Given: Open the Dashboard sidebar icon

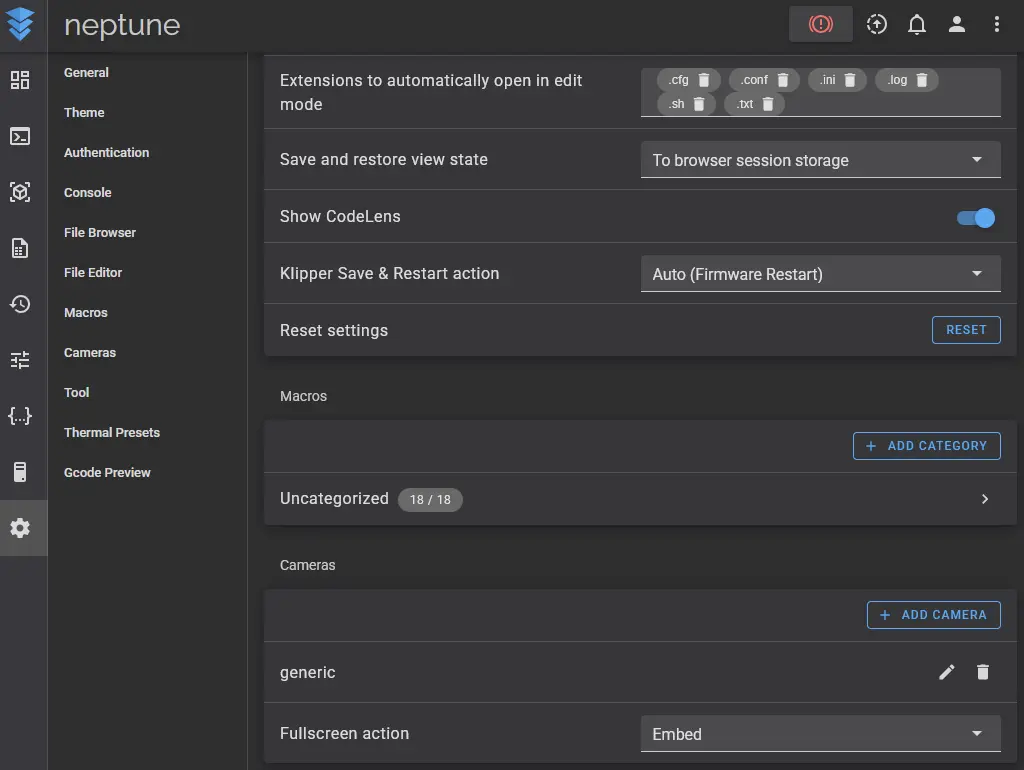Looking at the screenshot, I should (x=20, y=80).
